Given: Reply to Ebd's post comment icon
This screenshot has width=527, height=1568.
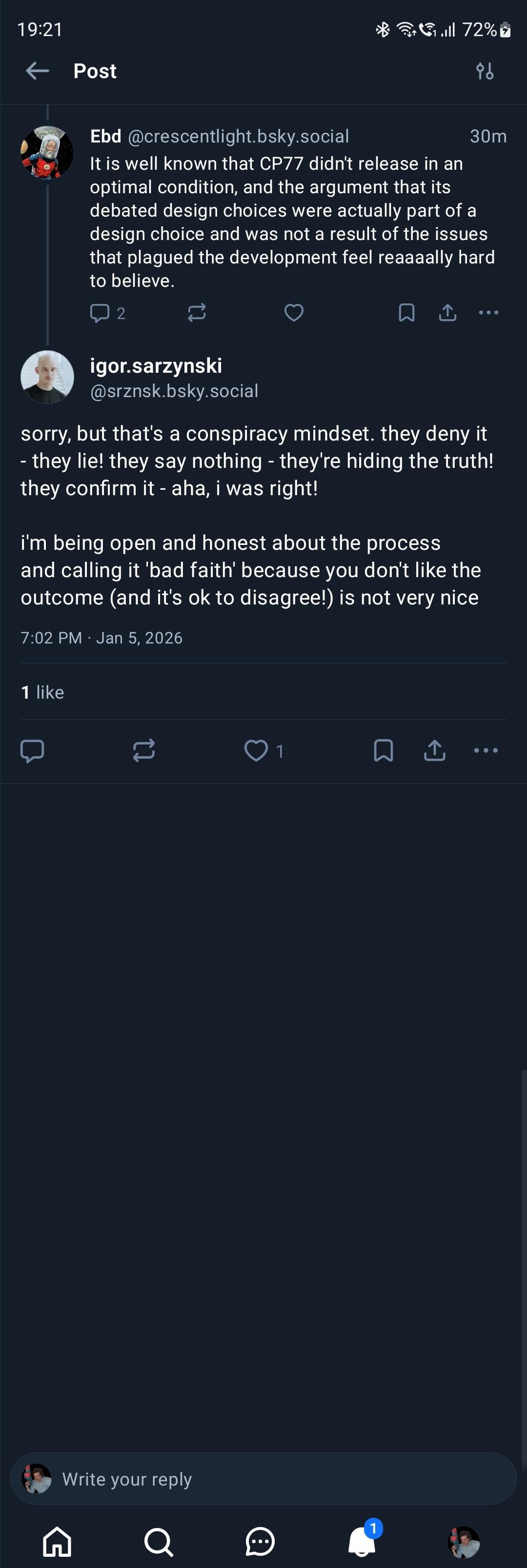Looking at the screenshot, I should click(100, 313).
